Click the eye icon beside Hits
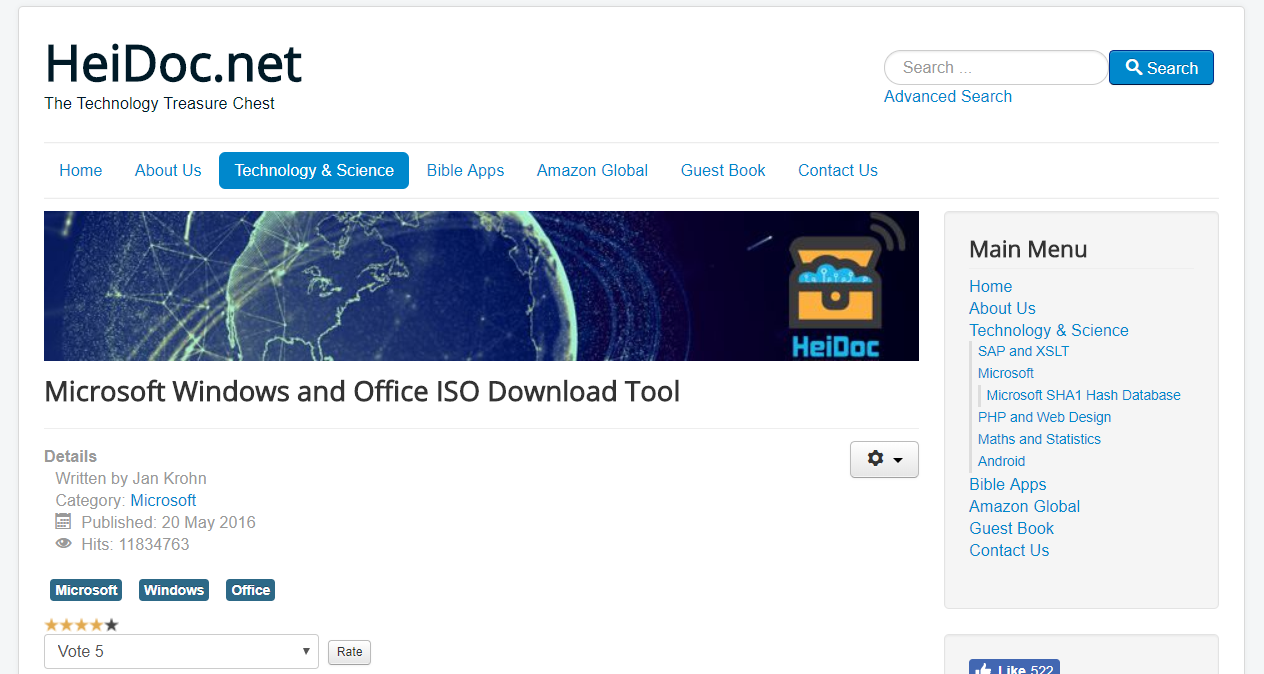The image size is (1264, 674). tap(64, 543)
